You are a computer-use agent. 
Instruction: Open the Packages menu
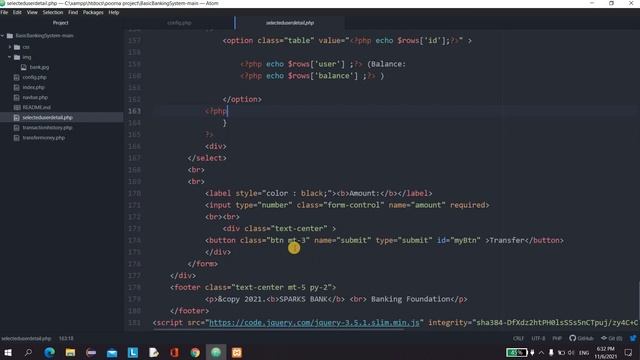point(93,13)
